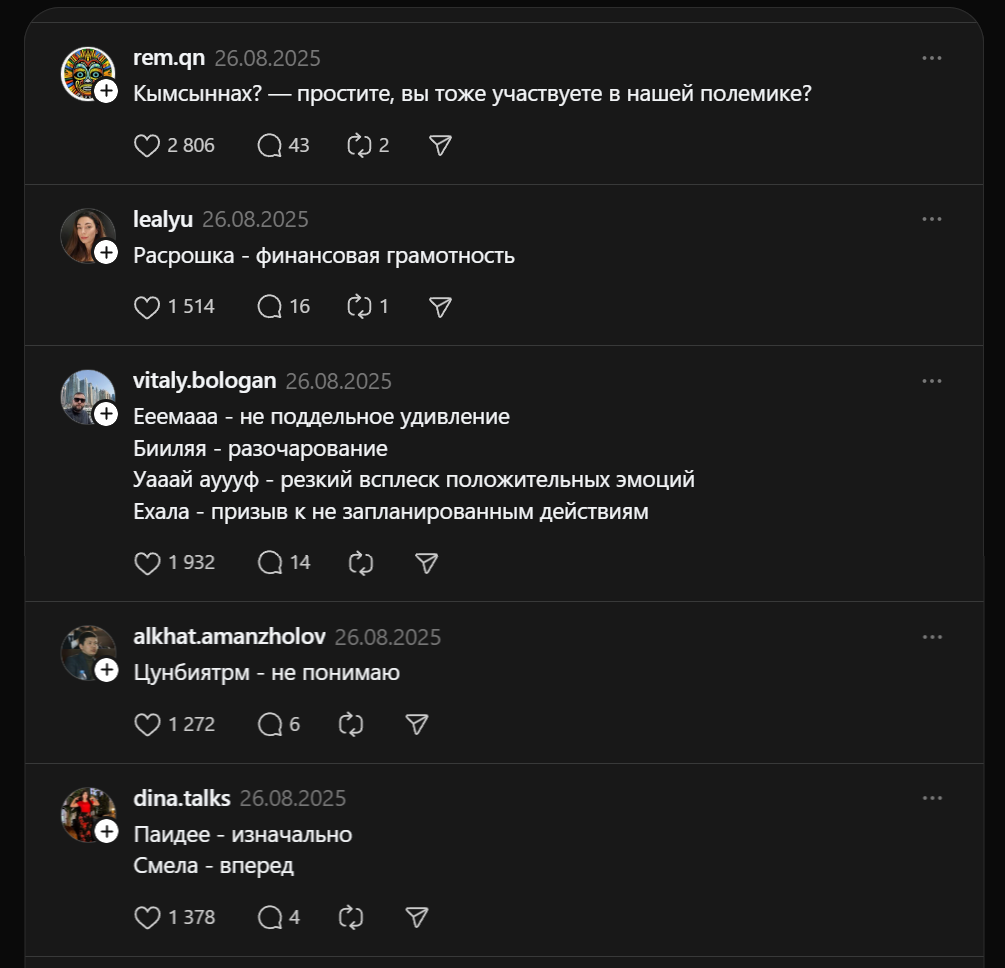Open the date stamp on lealyu's post
Image resolution: width=1005 pixels, height=968 pixels.
coord(255,220)
